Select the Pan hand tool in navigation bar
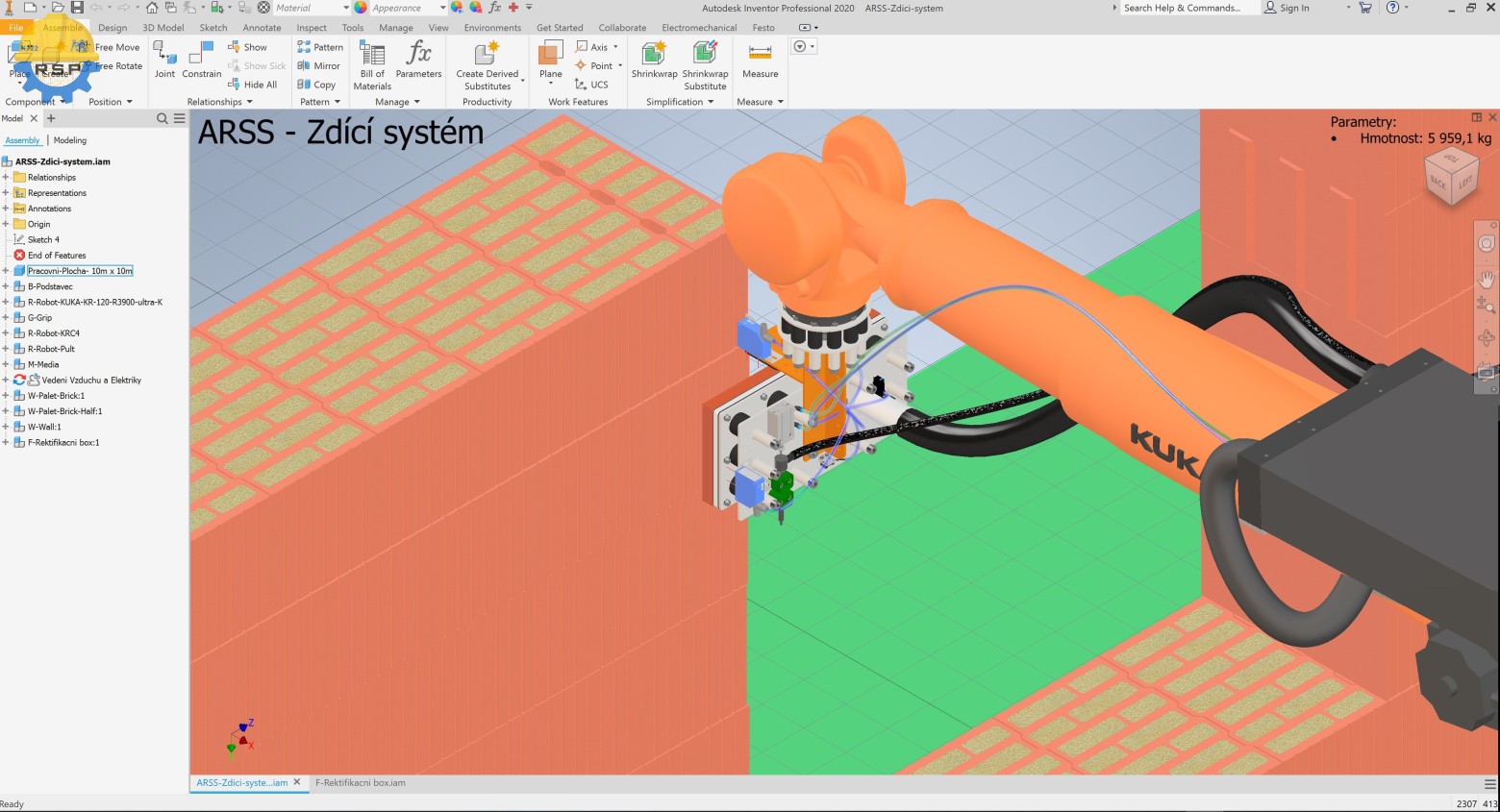 (1486, 278)
